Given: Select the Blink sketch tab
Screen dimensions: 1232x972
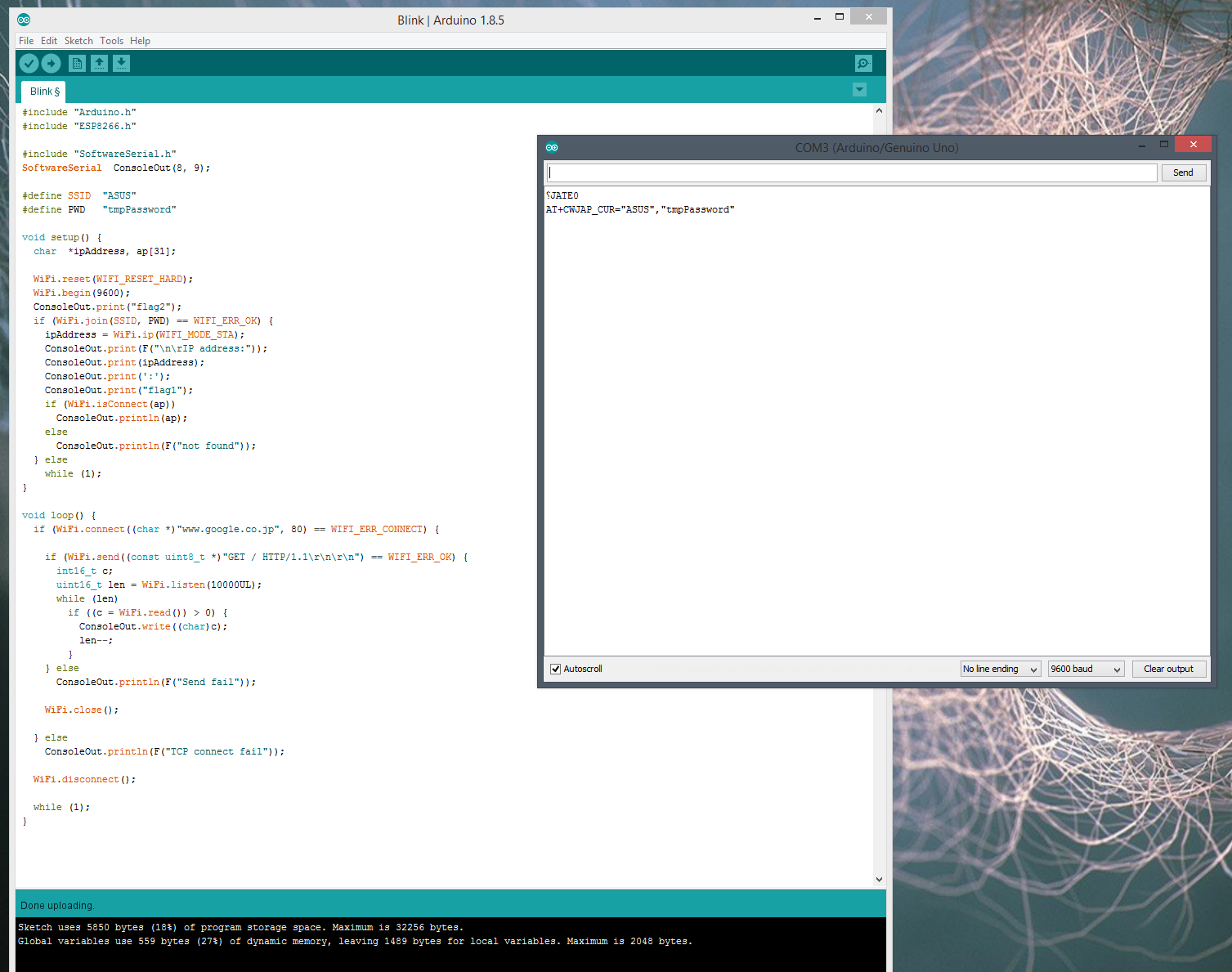Looking at the screenshot, I should pyautogui.click(x=44, y=92).
